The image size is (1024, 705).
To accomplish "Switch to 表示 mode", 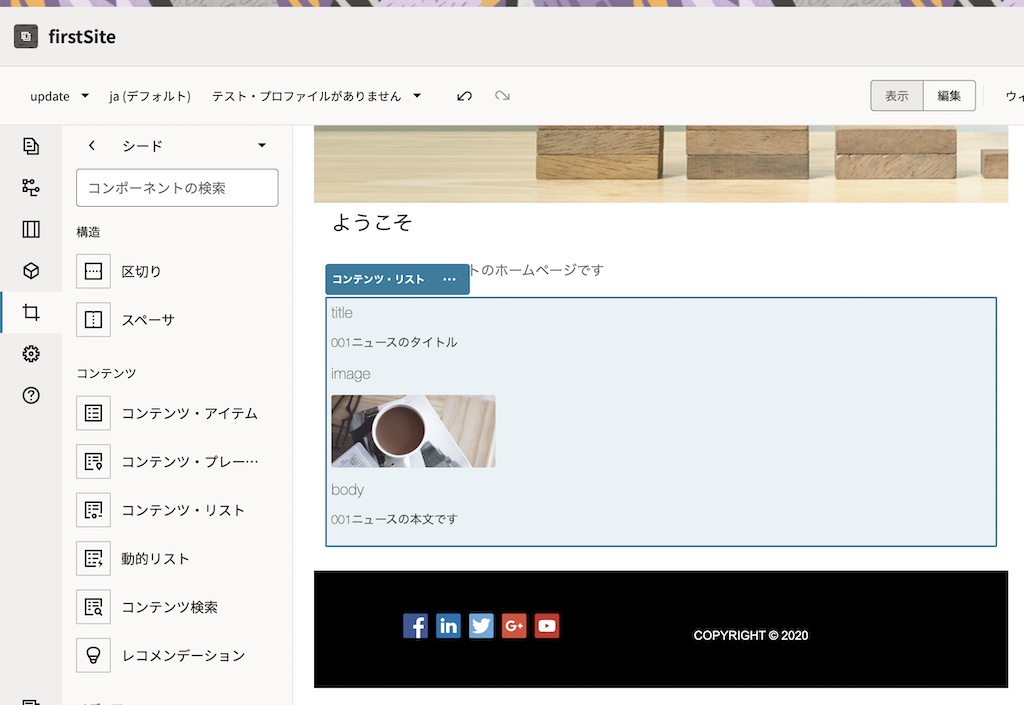I will coord(896,95).
